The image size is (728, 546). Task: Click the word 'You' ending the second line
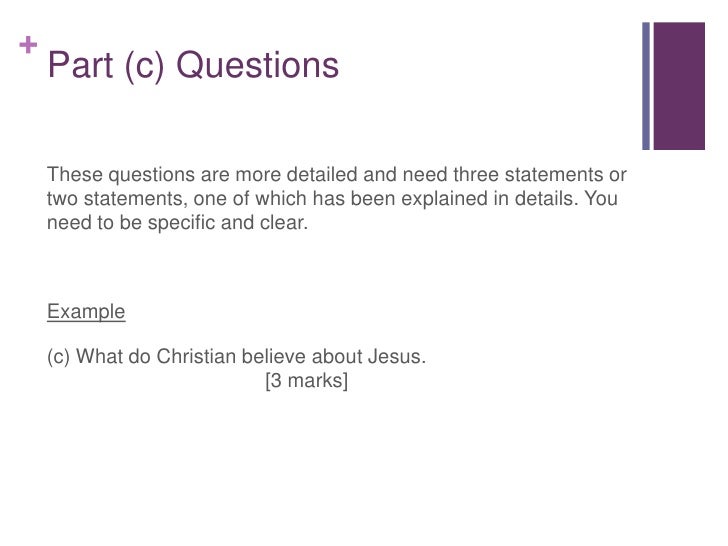[x=601, y=199]
